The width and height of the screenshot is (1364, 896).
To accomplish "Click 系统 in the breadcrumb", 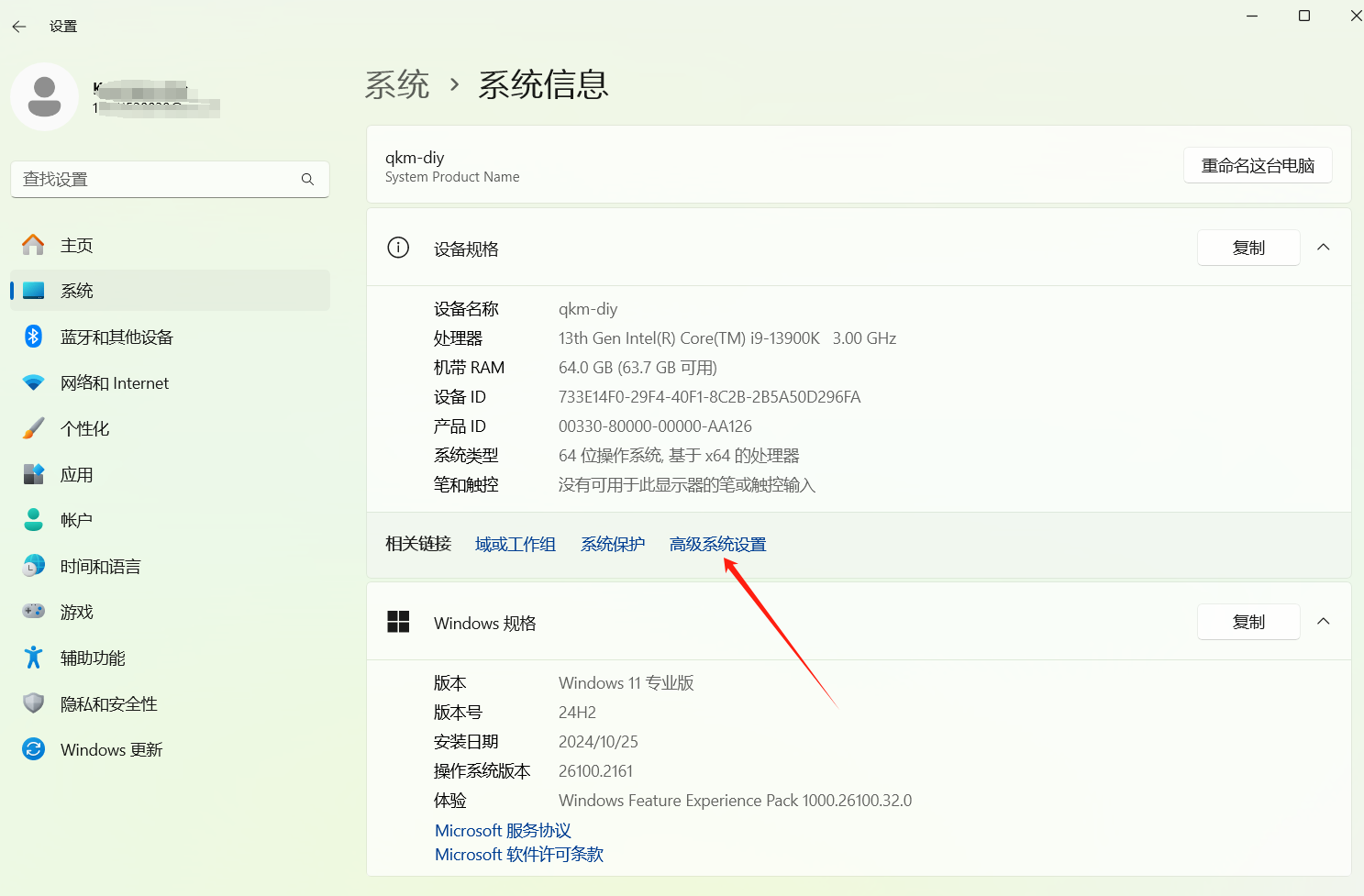I will coord(397,85).
